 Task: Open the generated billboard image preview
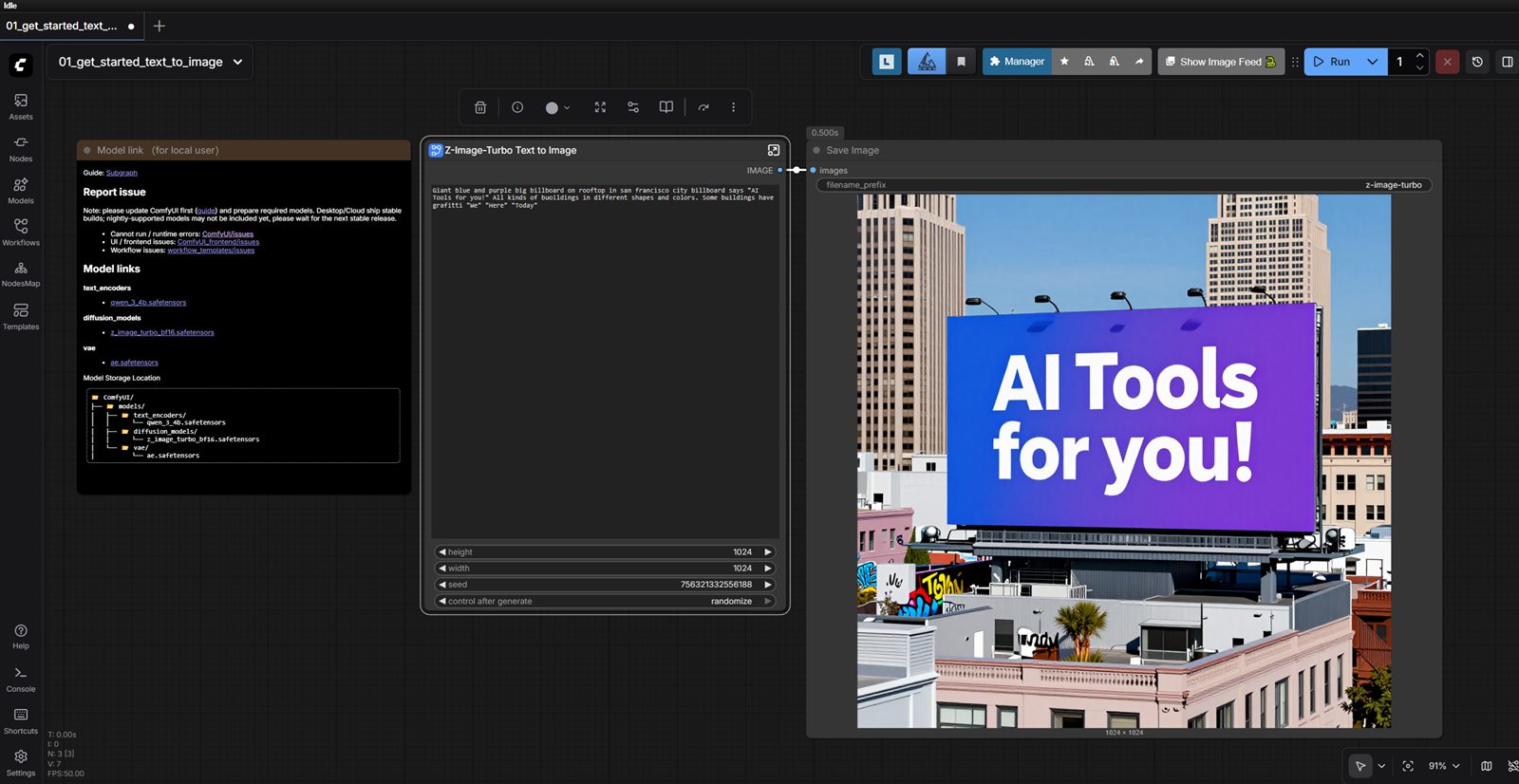[x=1124, y=461]
